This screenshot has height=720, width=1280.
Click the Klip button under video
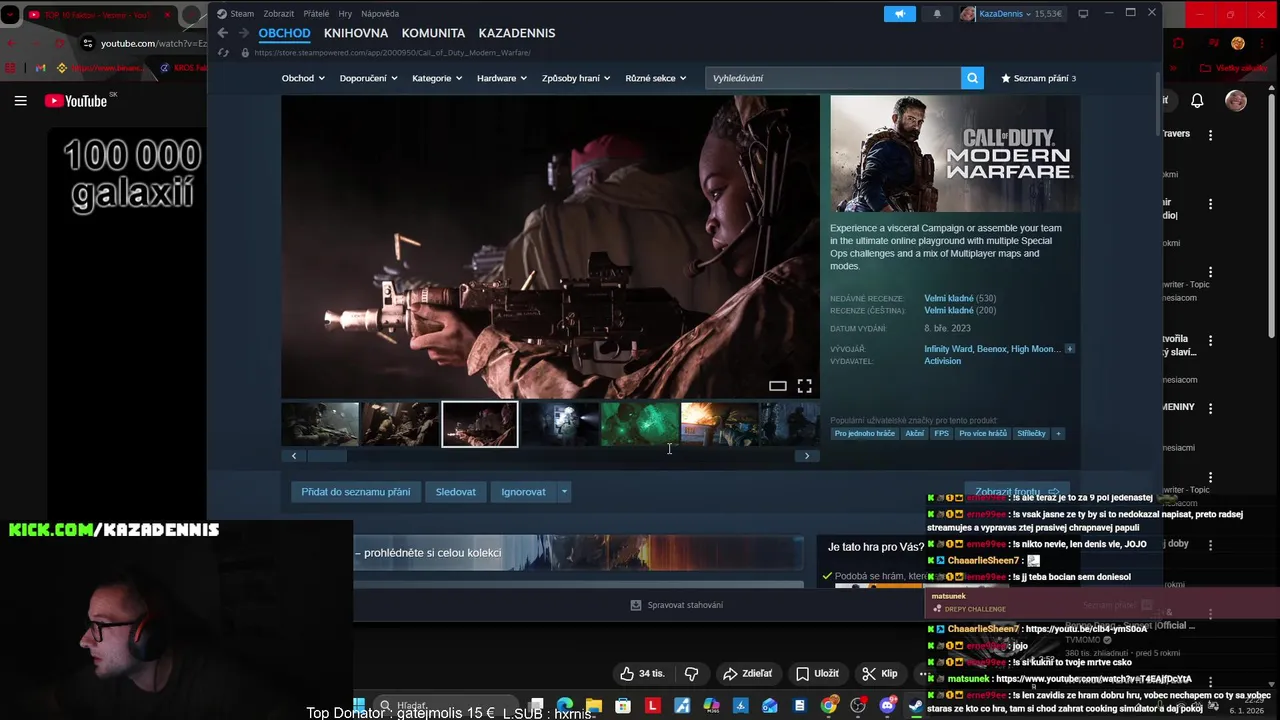coord(880,674)
